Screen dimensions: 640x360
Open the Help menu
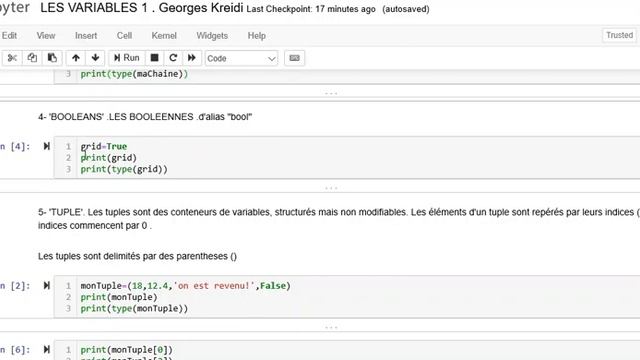(256, 36)
